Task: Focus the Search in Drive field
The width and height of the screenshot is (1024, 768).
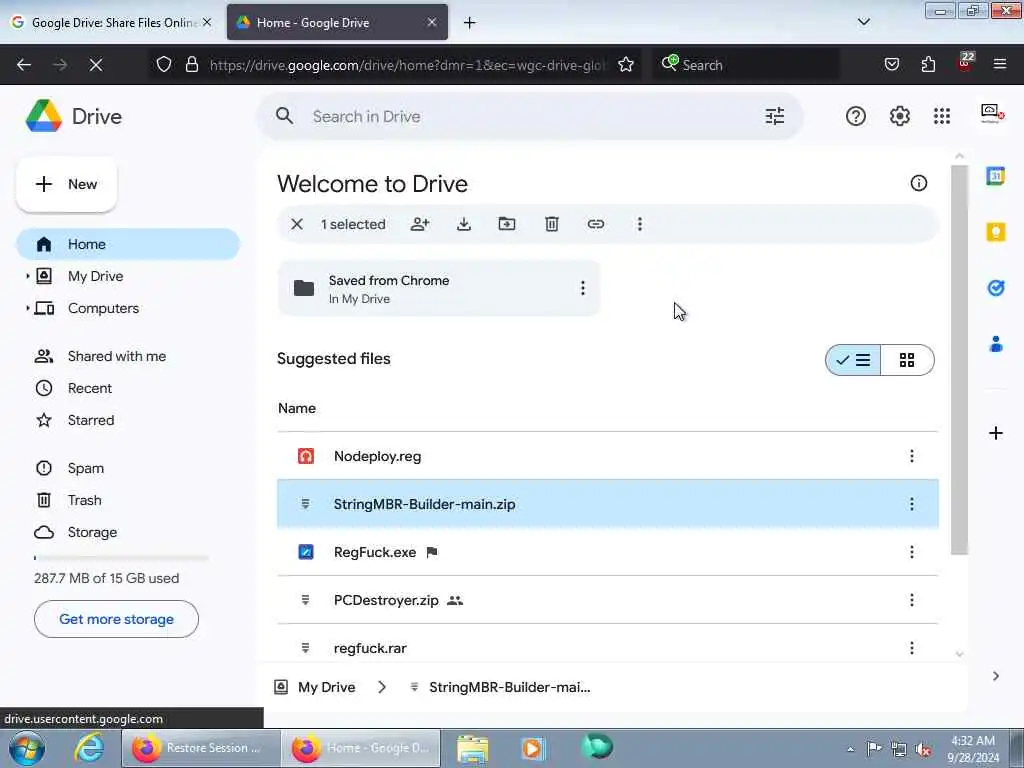Action: 529,116
